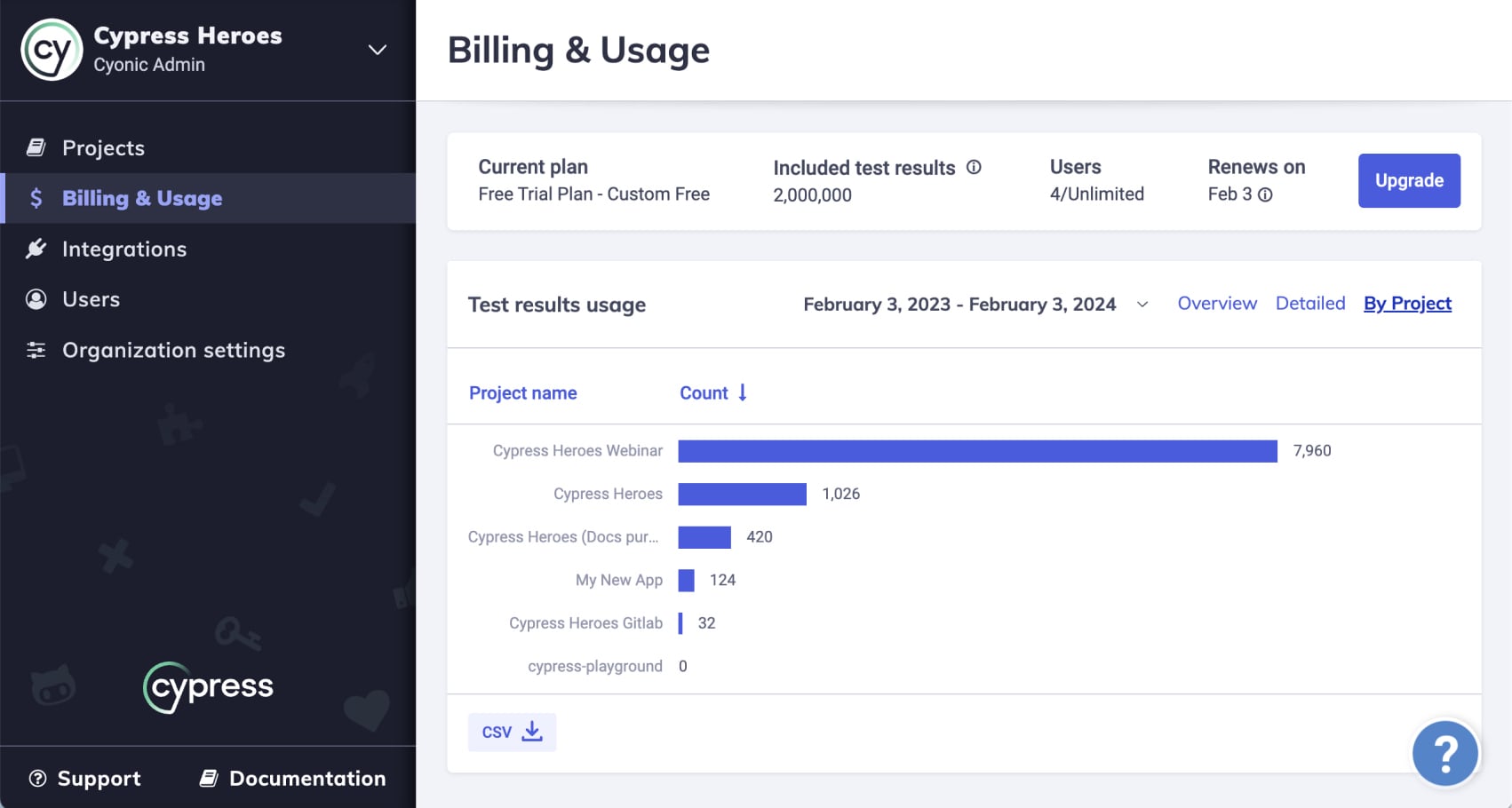Click the Cypress Heroes Webinar usage bar

click(977, 450)
